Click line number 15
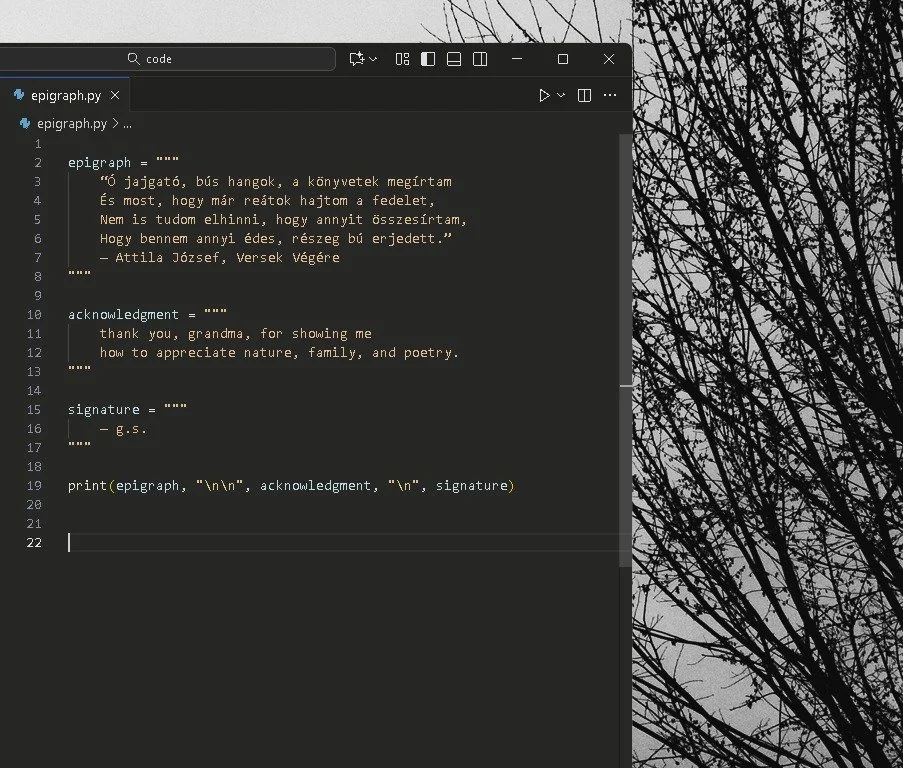The height and width of the screenshot is (768, 903). pos(34,410)
